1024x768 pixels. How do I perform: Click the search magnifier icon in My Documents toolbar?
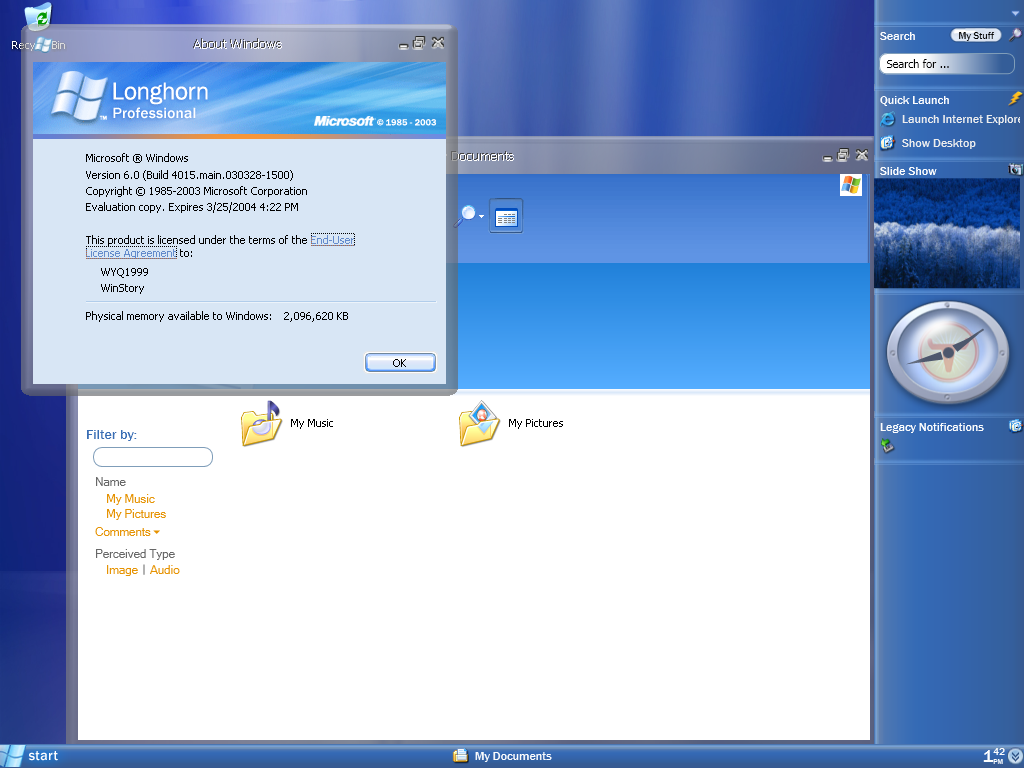[x=466, y=216]
